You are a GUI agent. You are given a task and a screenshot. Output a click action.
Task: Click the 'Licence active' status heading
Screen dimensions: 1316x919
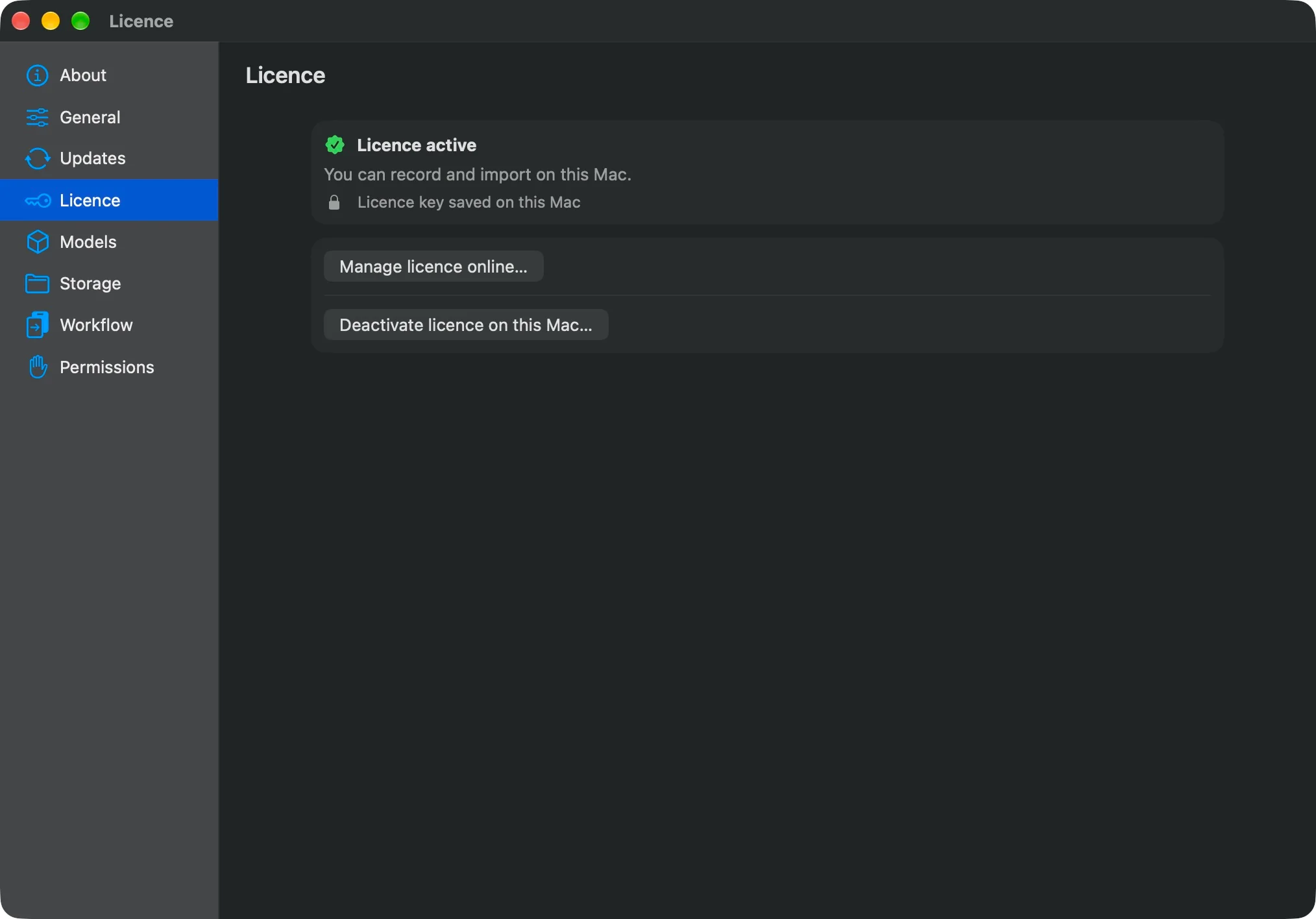417,145
